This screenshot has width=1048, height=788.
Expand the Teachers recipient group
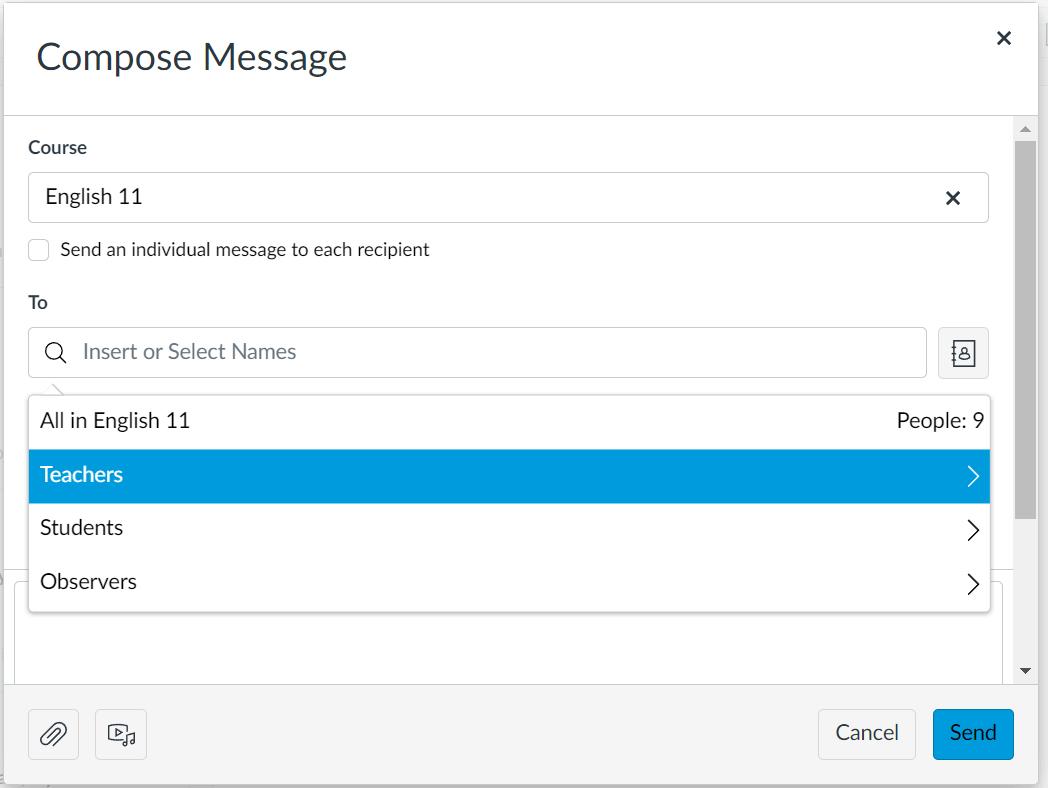(x=973, y=476)
